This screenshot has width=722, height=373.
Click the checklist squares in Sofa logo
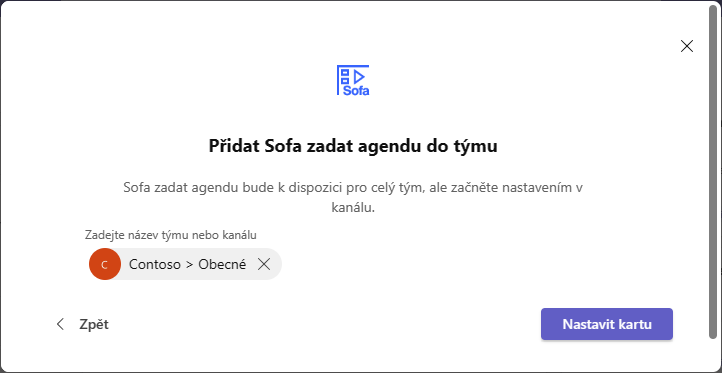click(x=345, y=76)
